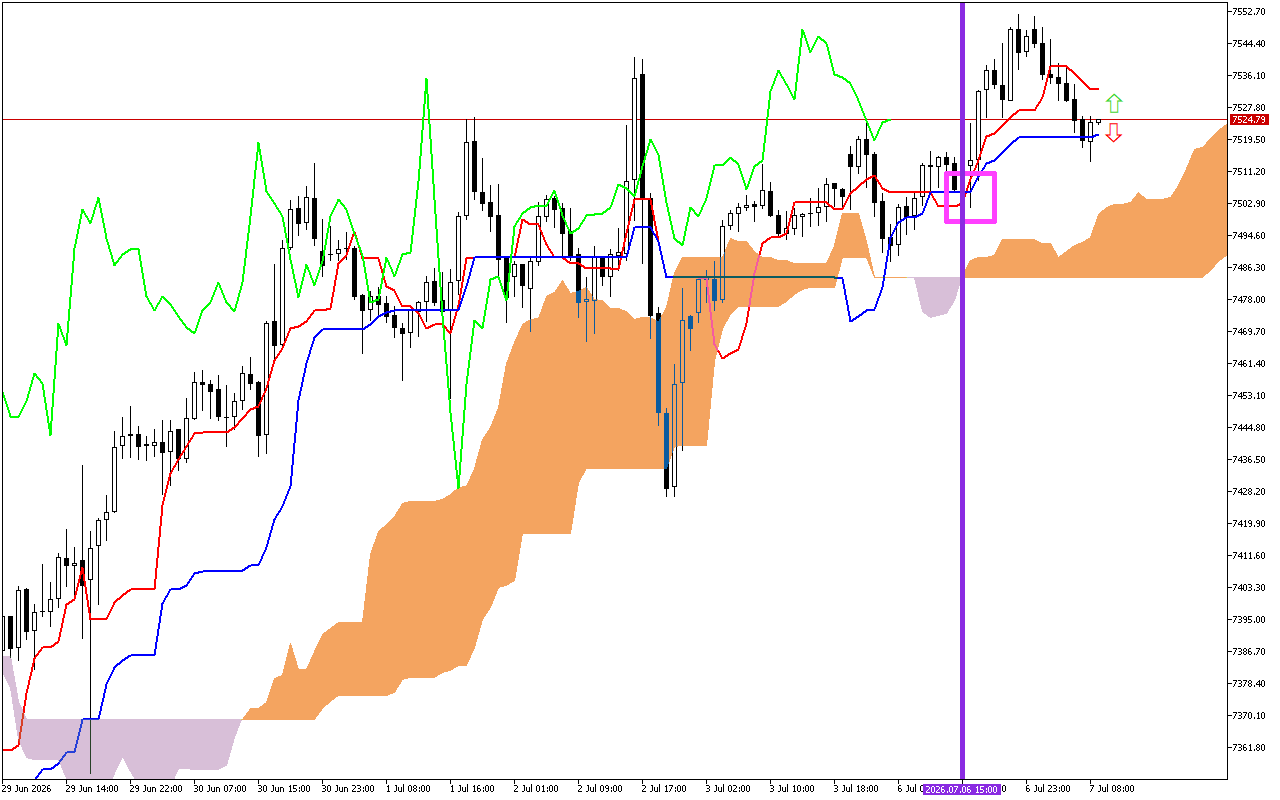Click the 1 Jul 08:00 time label
Image resolution: width=1280 pixels, height=800 pixels.
tap(407, 788)
